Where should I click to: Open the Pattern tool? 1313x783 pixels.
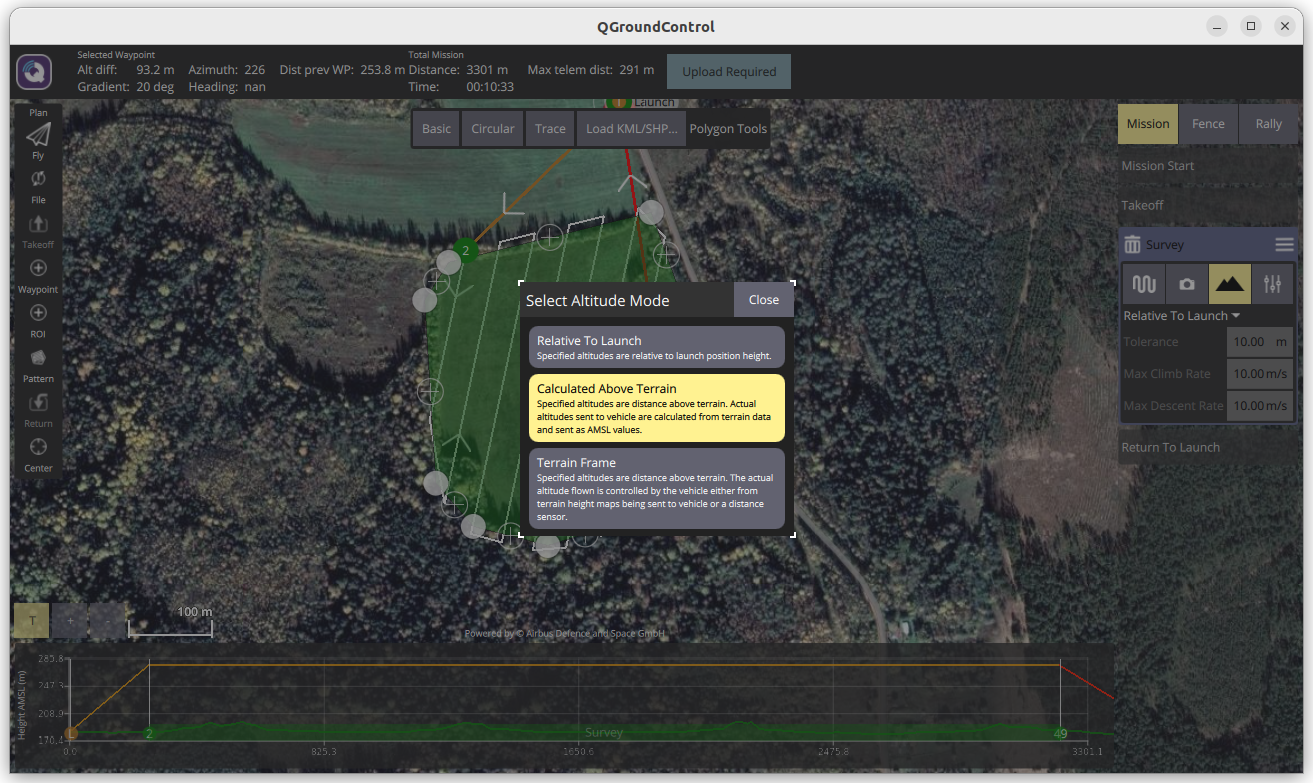click(38, 357)
